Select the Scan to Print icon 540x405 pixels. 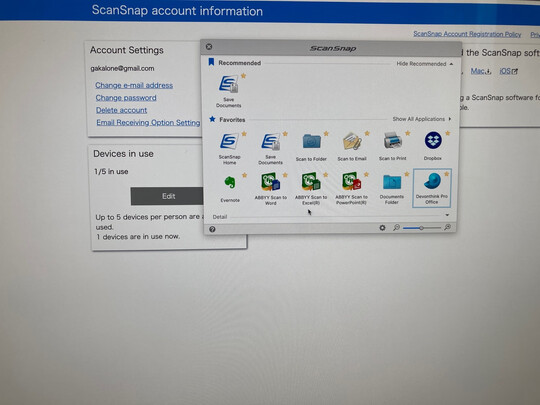tap(393, 141)
